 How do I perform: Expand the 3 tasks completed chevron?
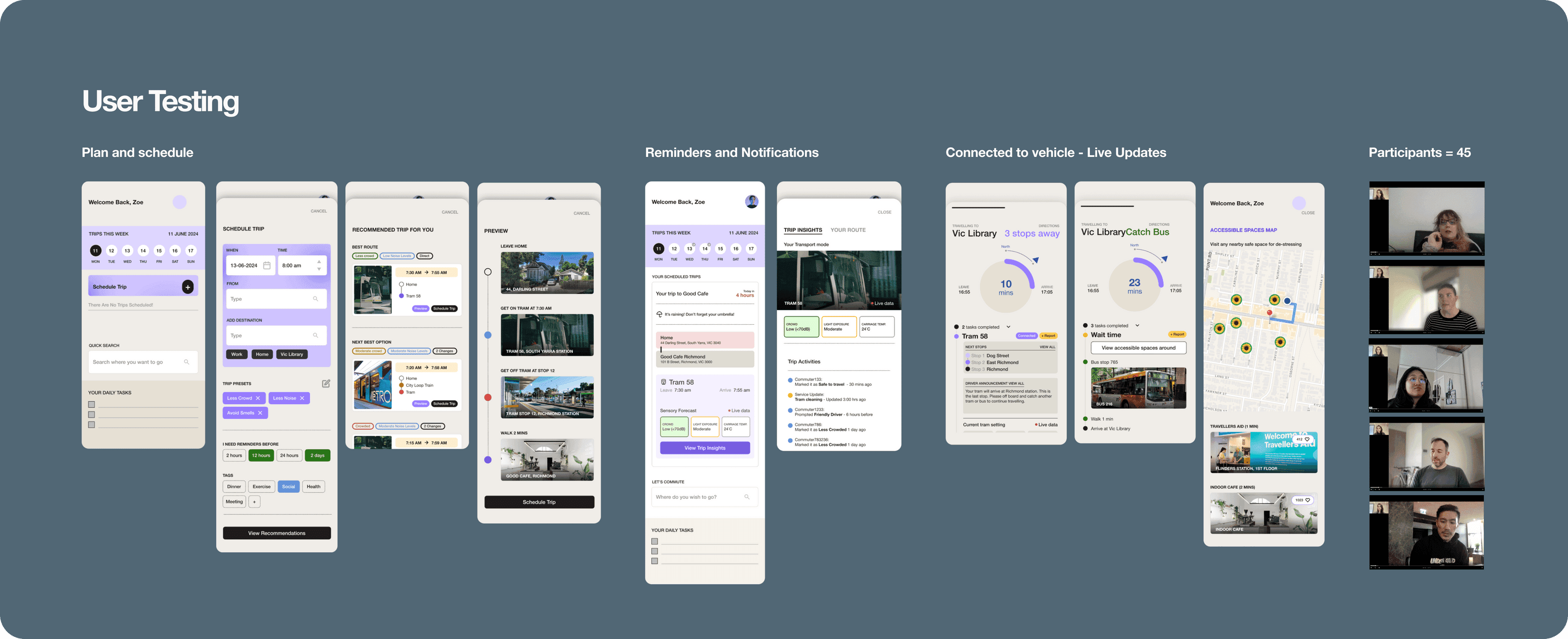pyautogui.click(x=1137, y=325)
